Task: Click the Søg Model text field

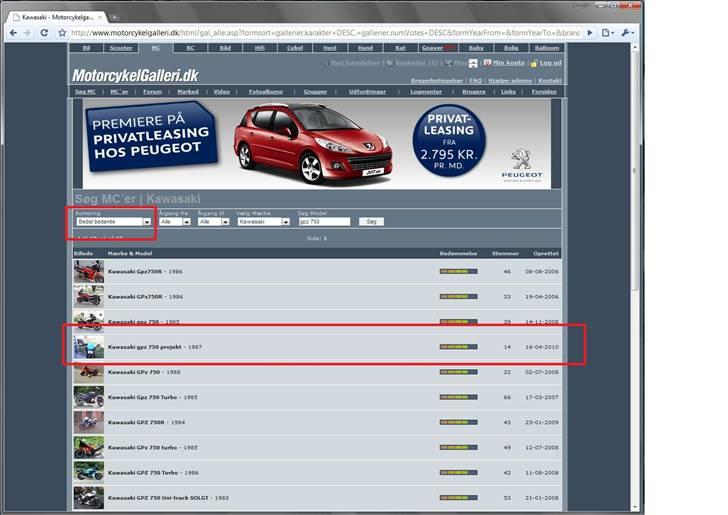Action: [323, 221]
